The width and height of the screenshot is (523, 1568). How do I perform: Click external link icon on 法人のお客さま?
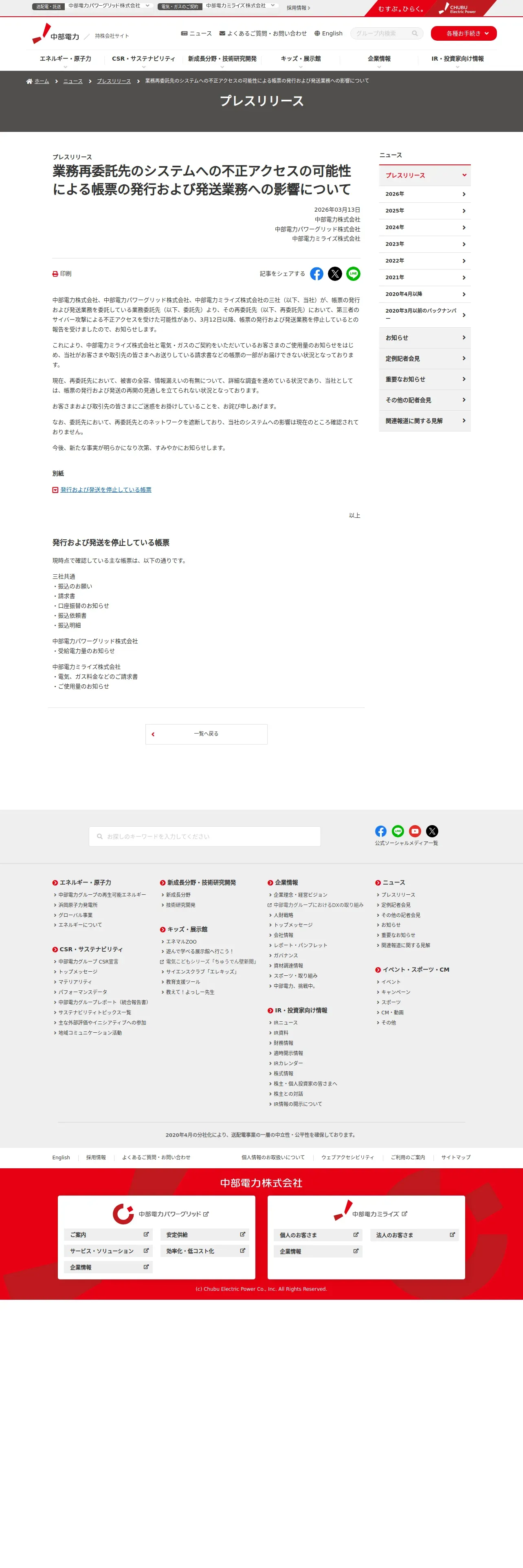tap(453, 1235)
